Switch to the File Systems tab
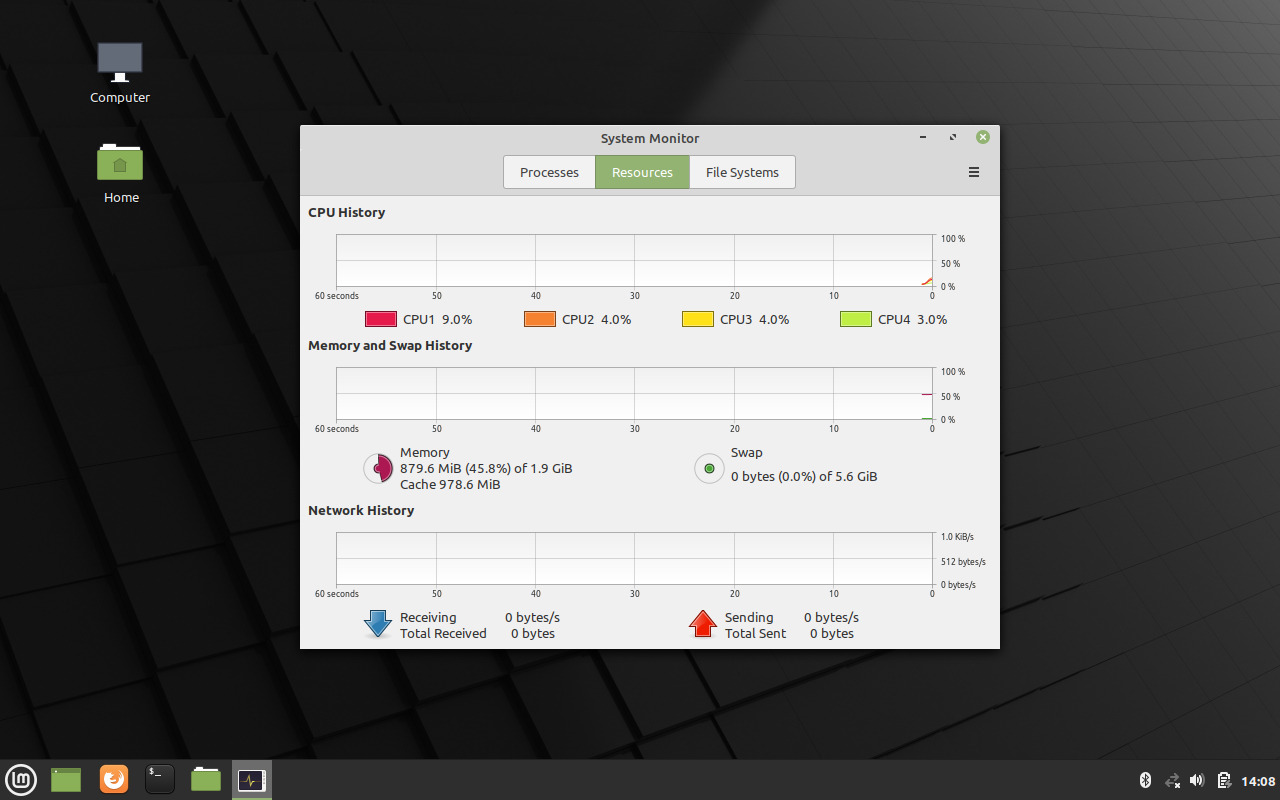The height and width of the screenshot is (800, 1280). 742,172
